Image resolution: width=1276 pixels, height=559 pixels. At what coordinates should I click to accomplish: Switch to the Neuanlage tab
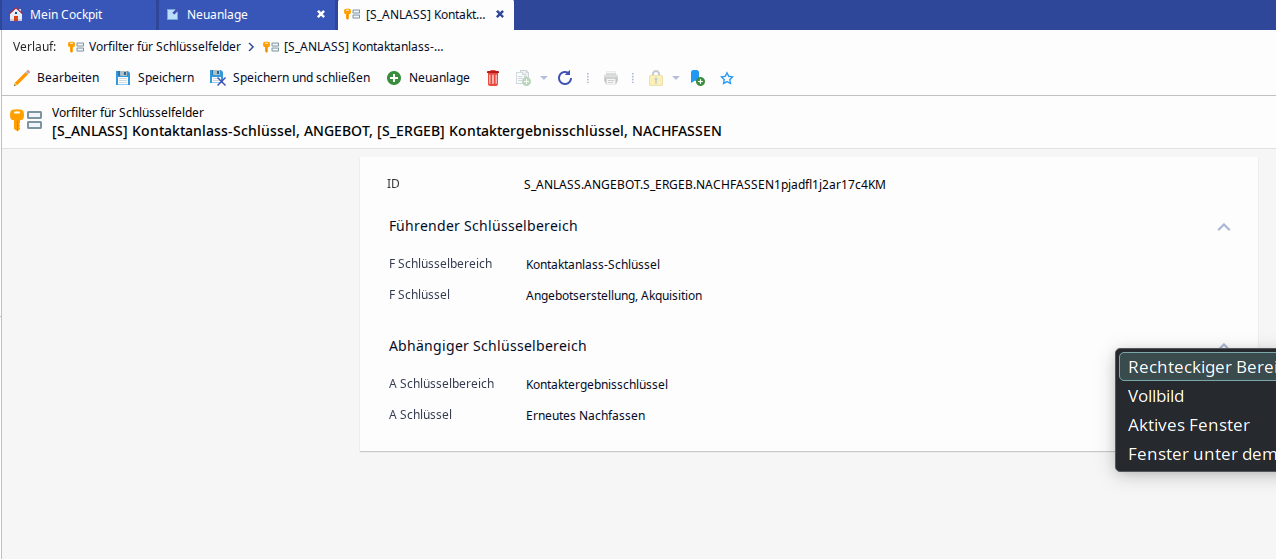pyautogui.click(x=217, y=15)
